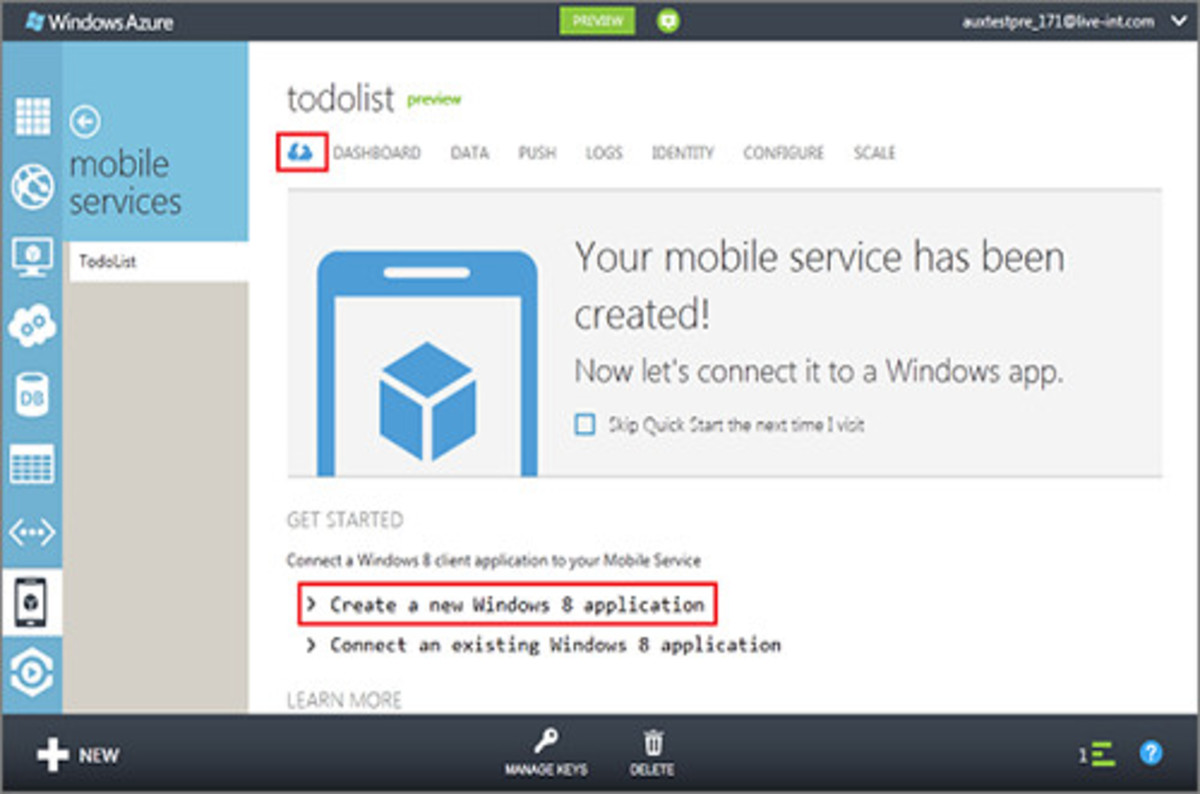Click the plus icon for New
This screenshot has width=1200, height=794.
(53, 755)
